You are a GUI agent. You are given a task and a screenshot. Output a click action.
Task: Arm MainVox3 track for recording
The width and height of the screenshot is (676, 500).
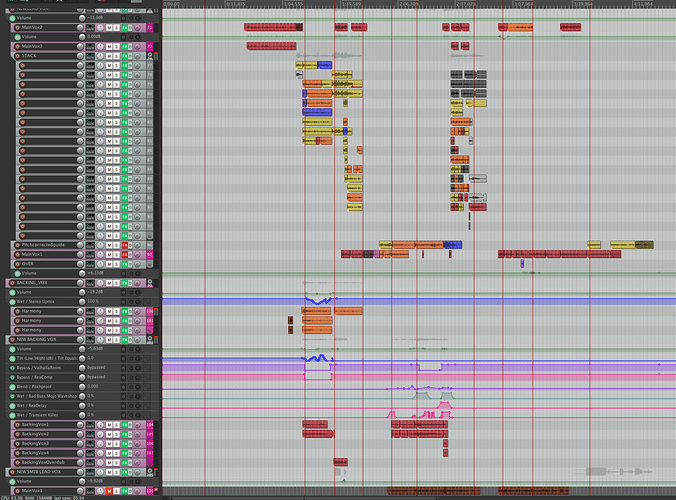17,47
